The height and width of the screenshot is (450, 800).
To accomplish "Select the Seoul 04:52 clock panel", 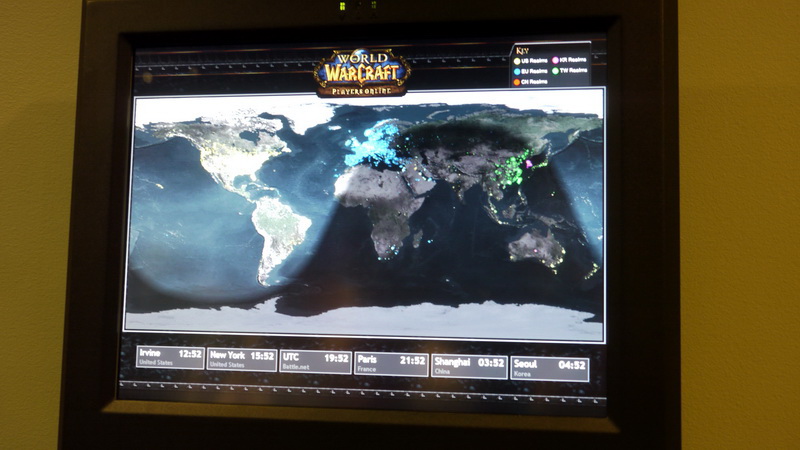I will (549, 368).
